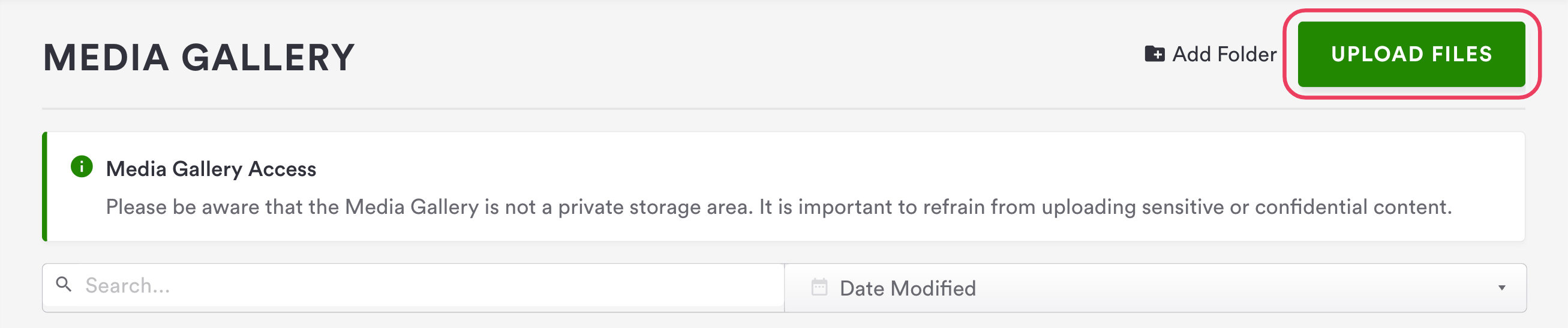
Task: Click the Media Gallery page heading
Action: pos(199,58)
